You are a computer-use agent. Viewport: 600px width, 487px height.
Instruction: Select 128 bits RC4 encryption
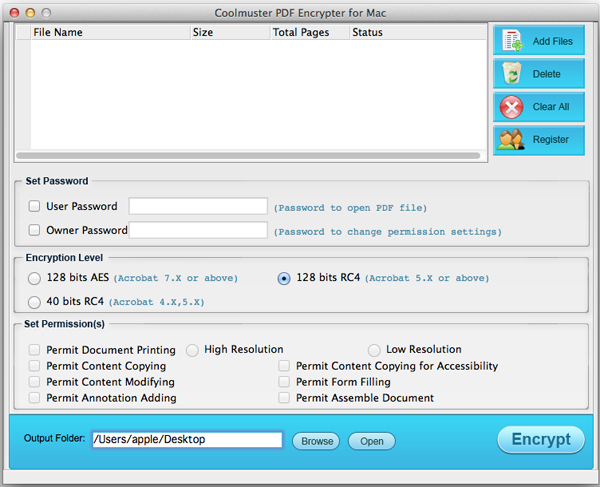pos(284,278)
